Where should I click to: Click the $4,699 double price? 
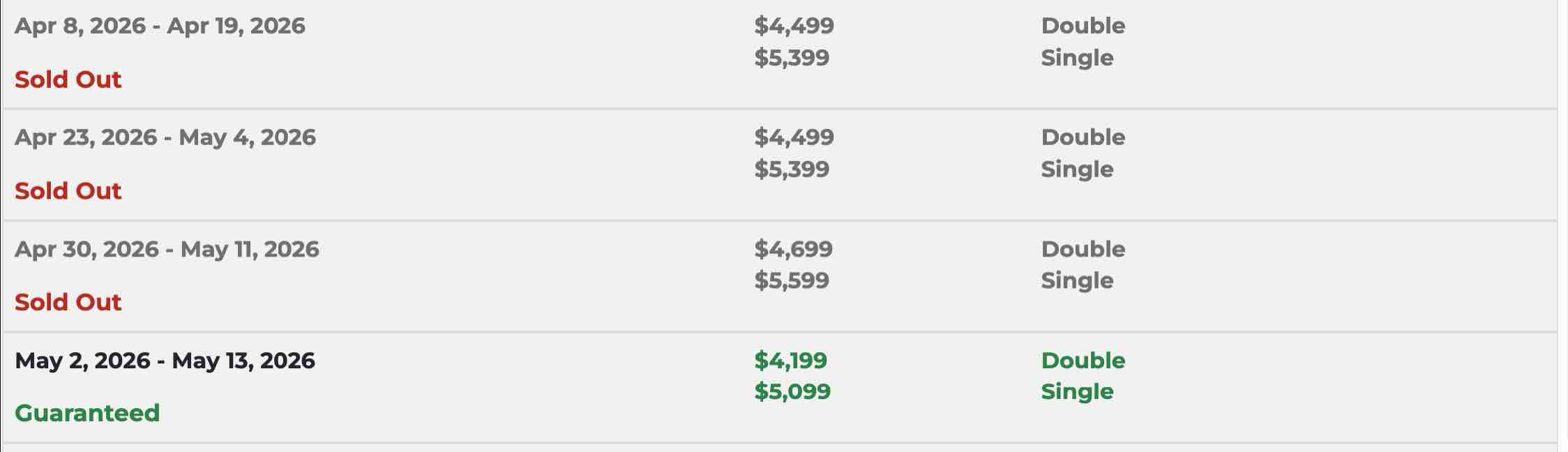(793, 250)
